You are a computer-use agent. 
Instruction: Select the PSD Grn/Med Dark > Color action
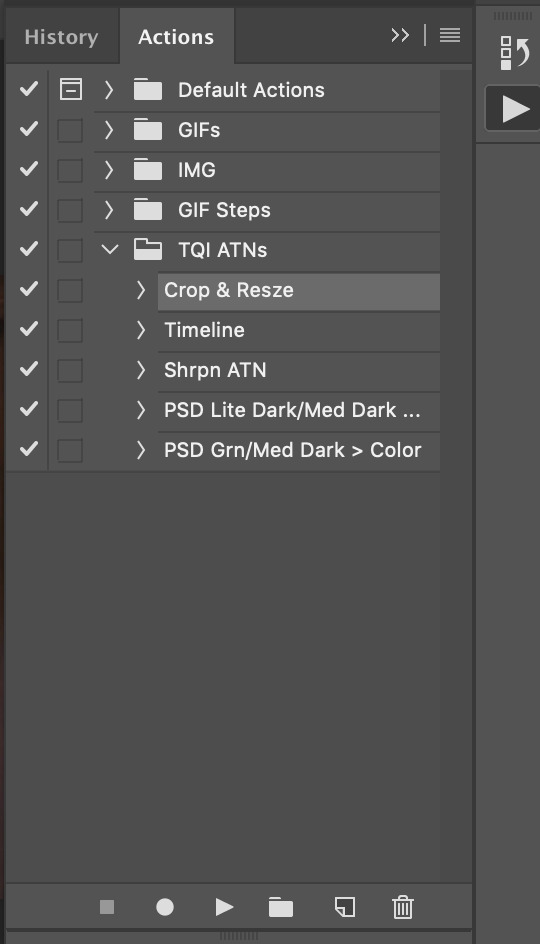pos(293,450)
